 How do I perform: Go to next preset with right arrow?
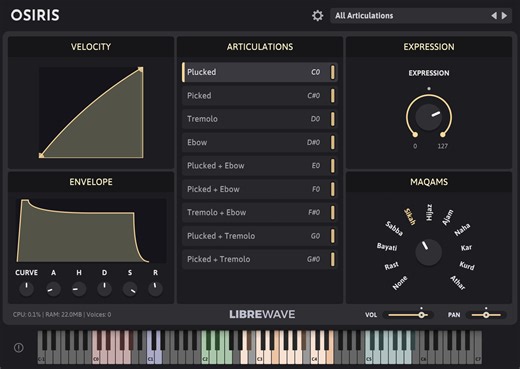[x=504, y=16]
